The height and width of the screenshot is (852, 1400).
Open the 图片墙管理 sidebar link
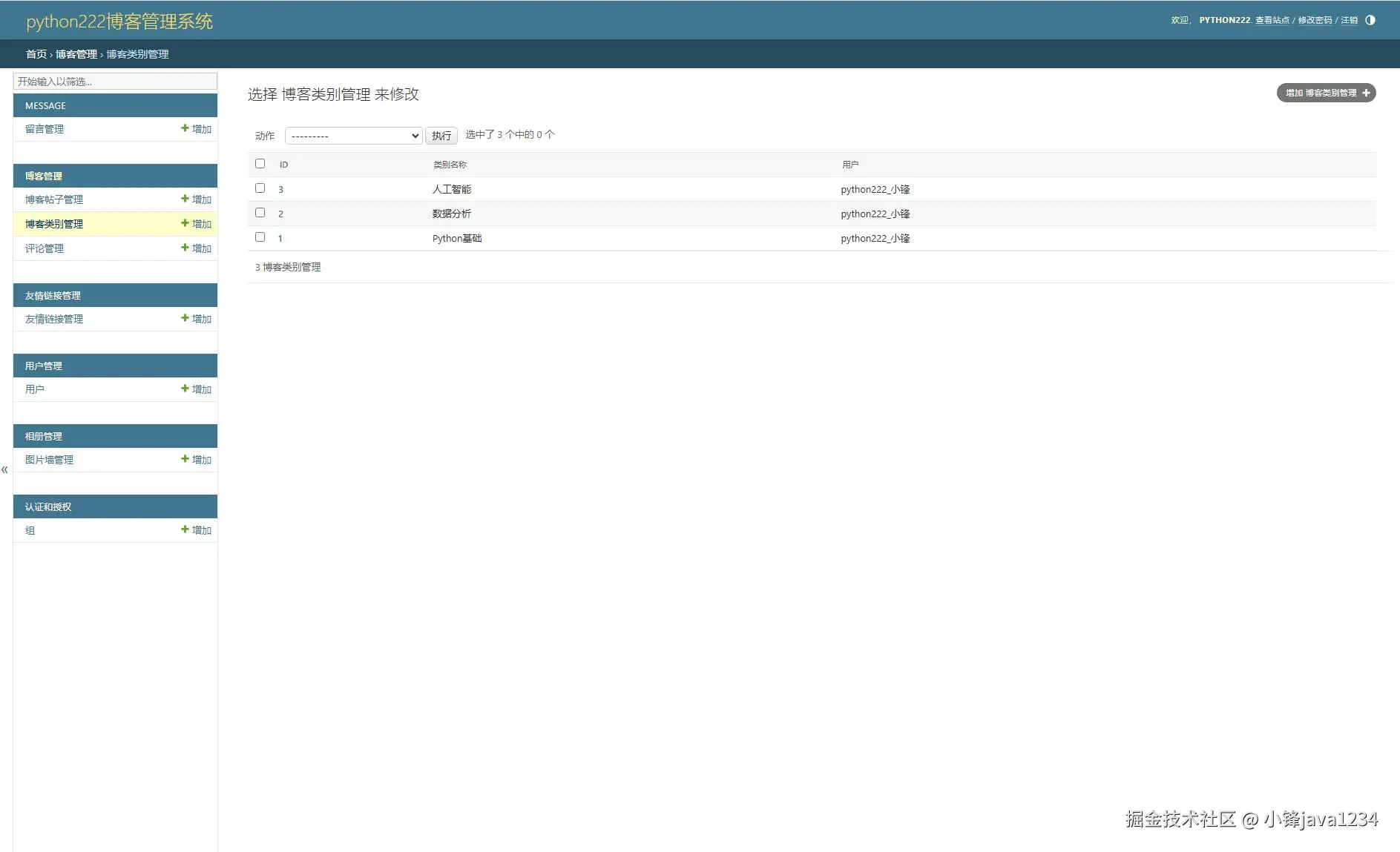[50, 460]
